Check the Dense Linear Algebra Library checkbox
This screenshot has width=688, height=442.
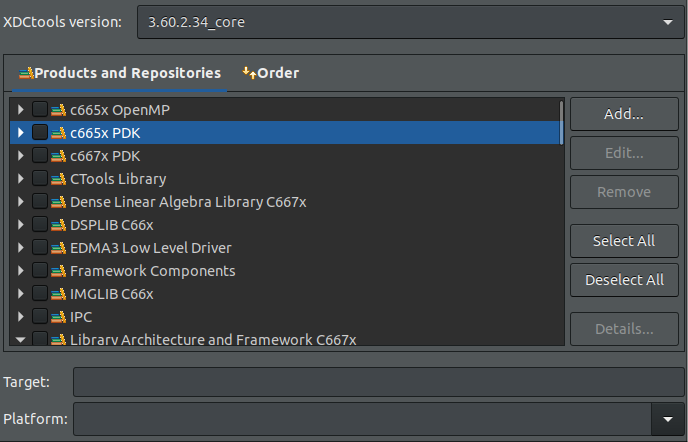pyautogui.click(x=39, y=202)
